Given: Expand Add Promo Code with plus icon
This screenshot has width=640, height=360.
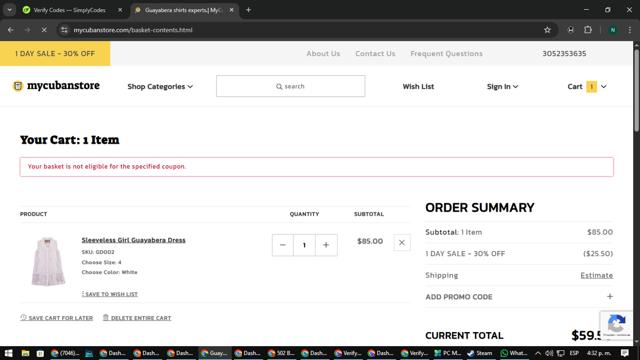Looking at the screenshot, I should [x=609, y=297].
